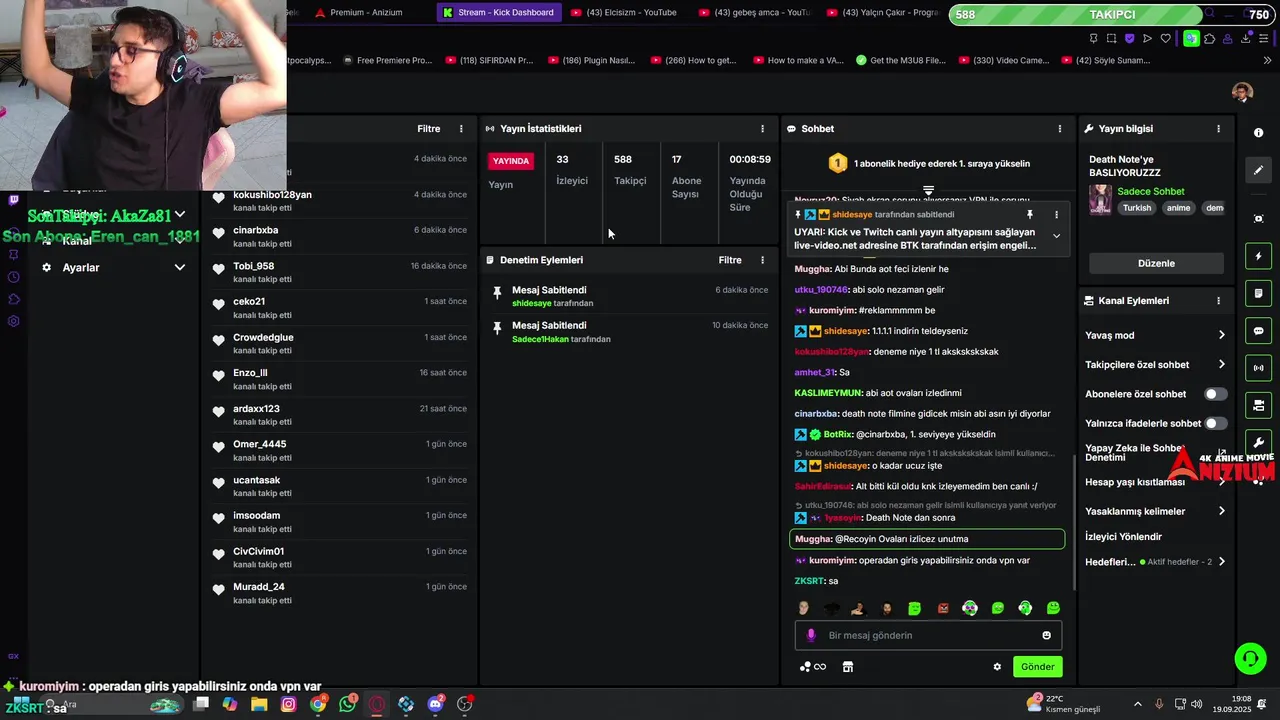1280x720 pixels.
Task: Select Crowdedglue follower entry
Action: coord(340,344)
